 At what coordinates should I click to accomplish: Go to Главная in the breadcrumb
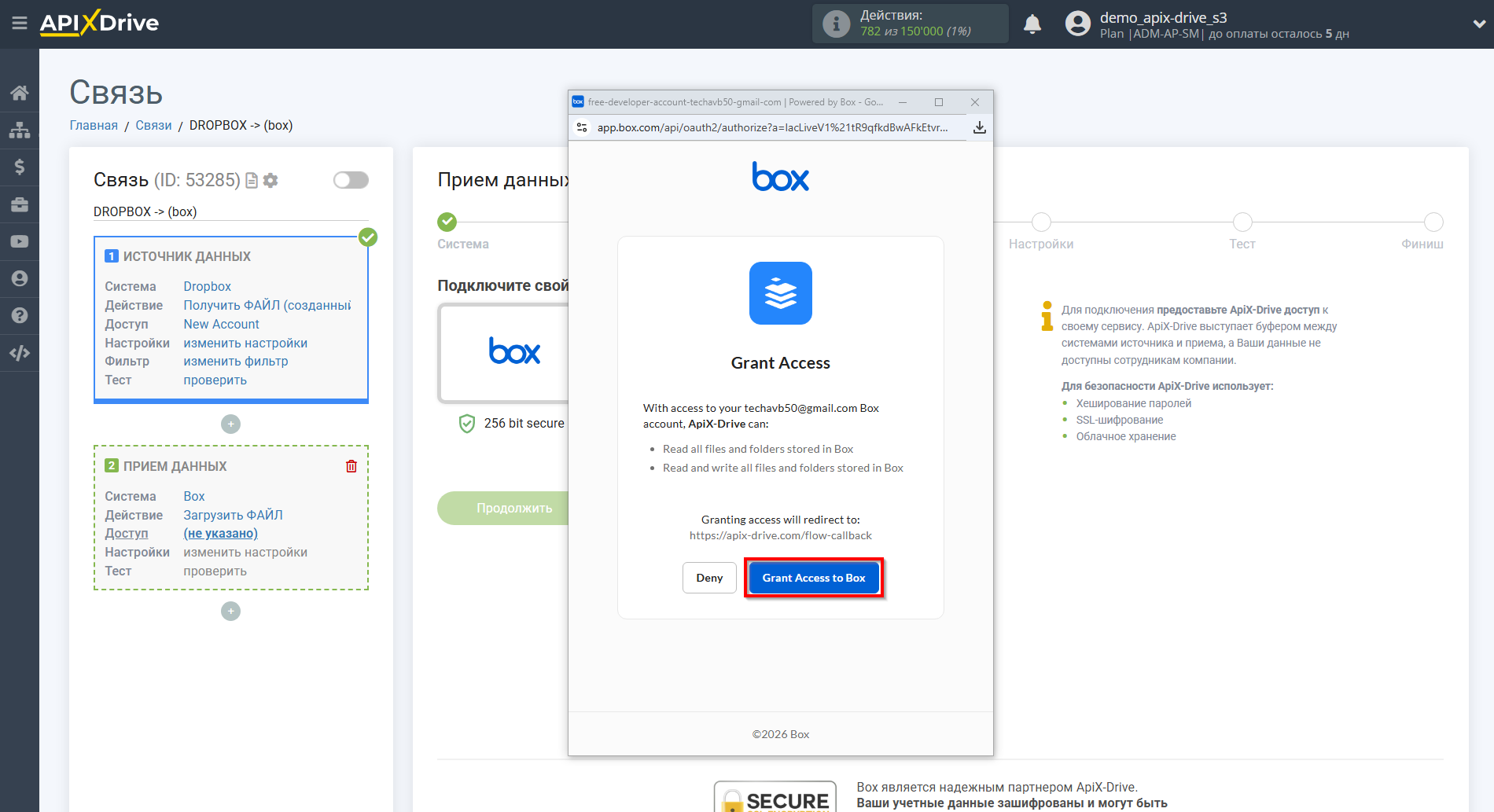(94, 126)
